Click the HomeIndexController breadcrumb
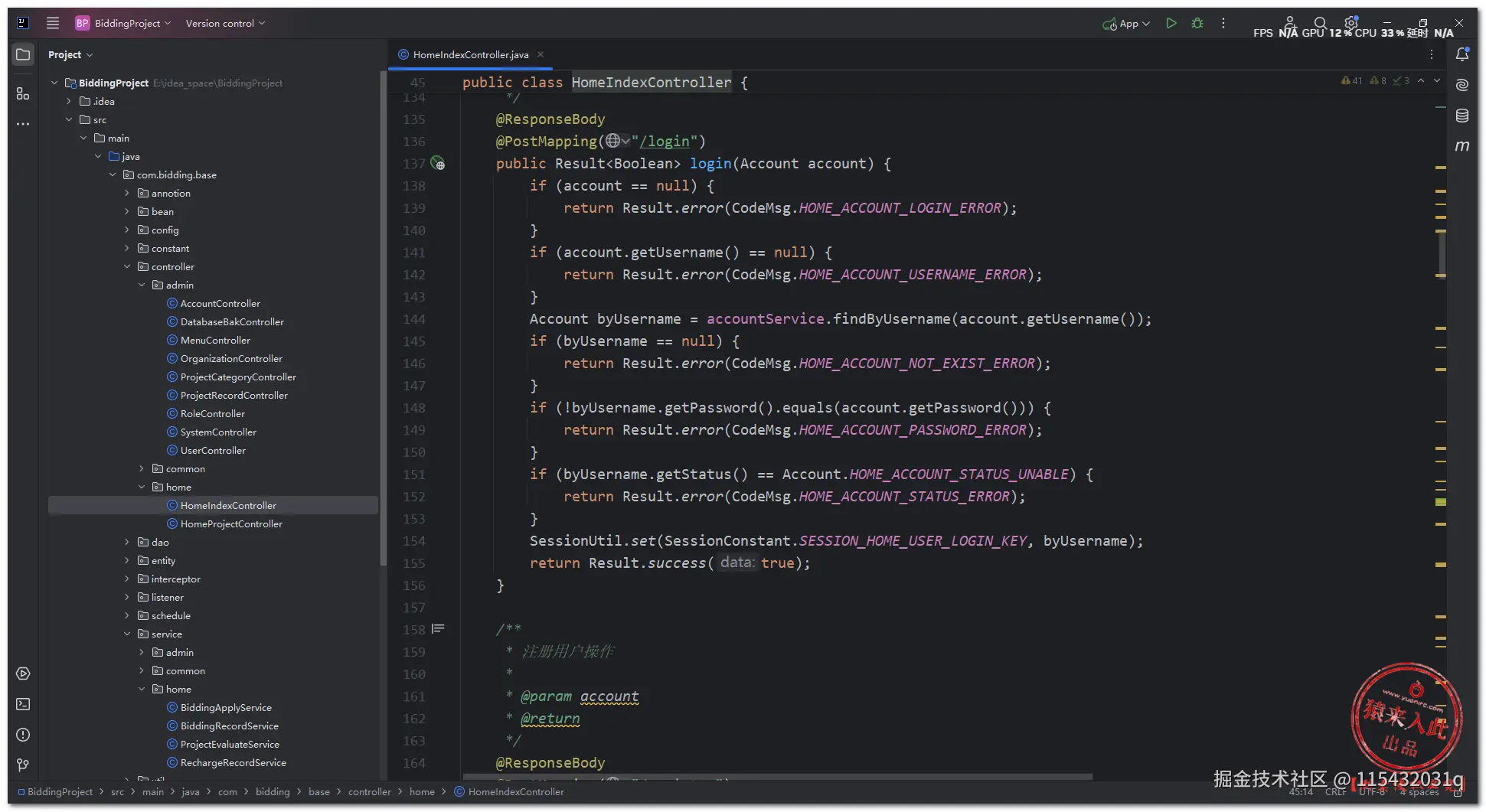Screen dimensions: 1486x812 [509, 791]
